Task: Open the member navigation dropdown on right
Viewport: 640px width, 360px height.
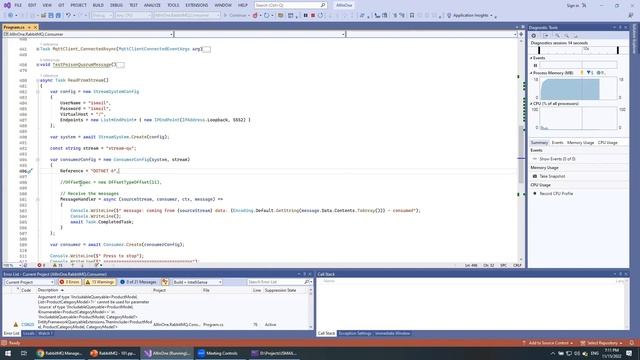Action: coord(432,34)
